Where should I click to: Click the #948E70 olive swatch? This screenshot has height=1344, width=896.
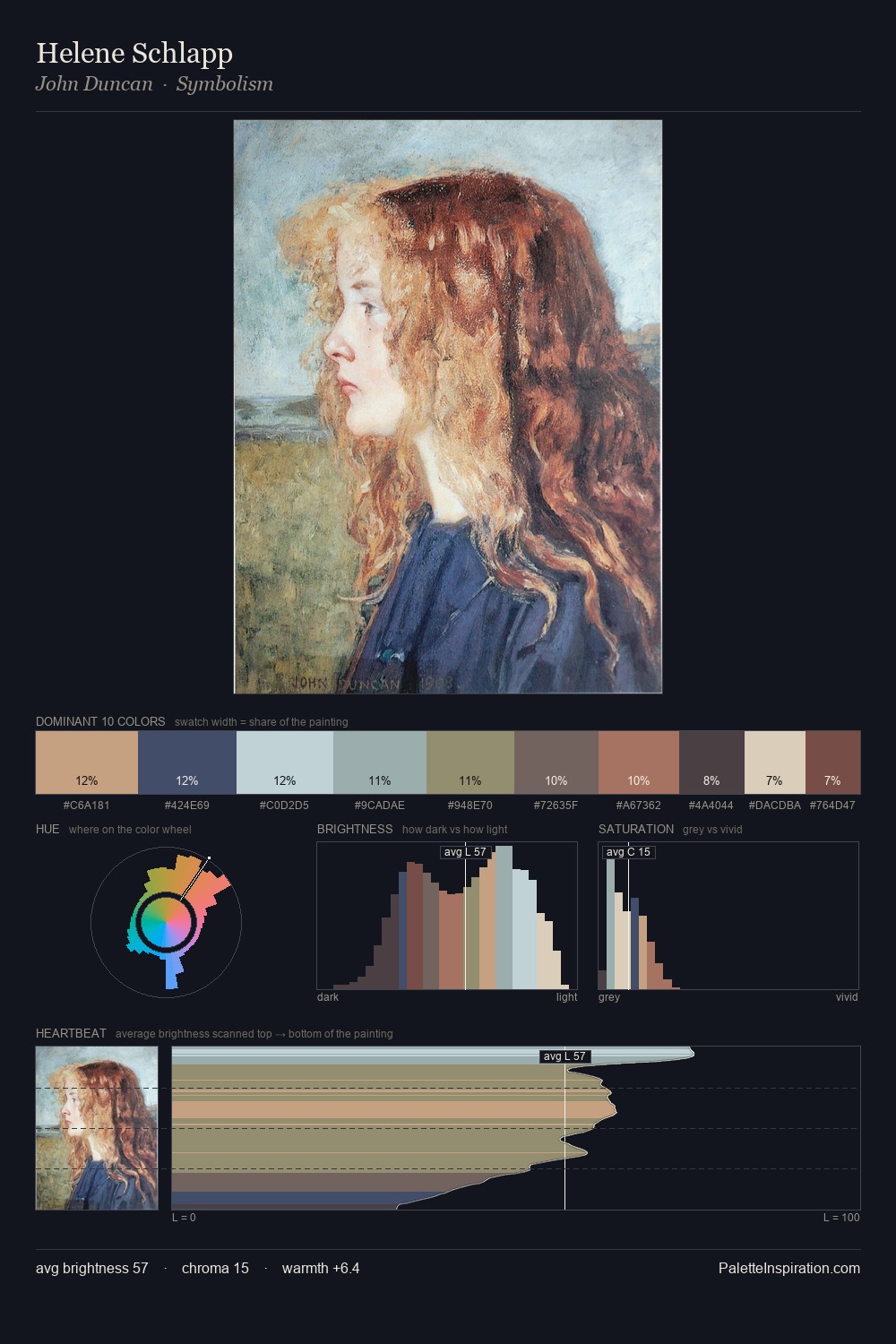click(470, 762)
